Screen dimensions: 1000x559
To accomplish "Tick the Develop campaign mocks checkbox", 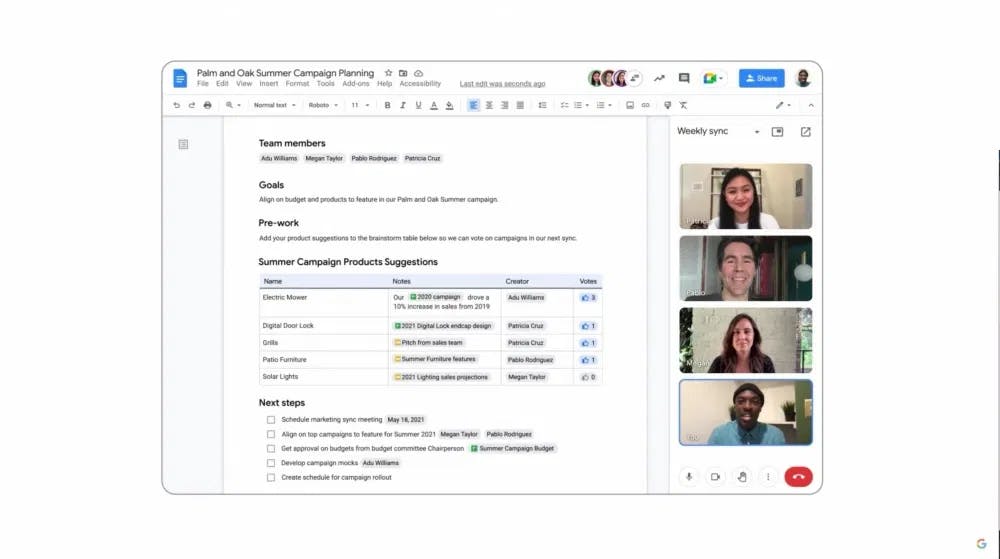I will pos(271,463).
